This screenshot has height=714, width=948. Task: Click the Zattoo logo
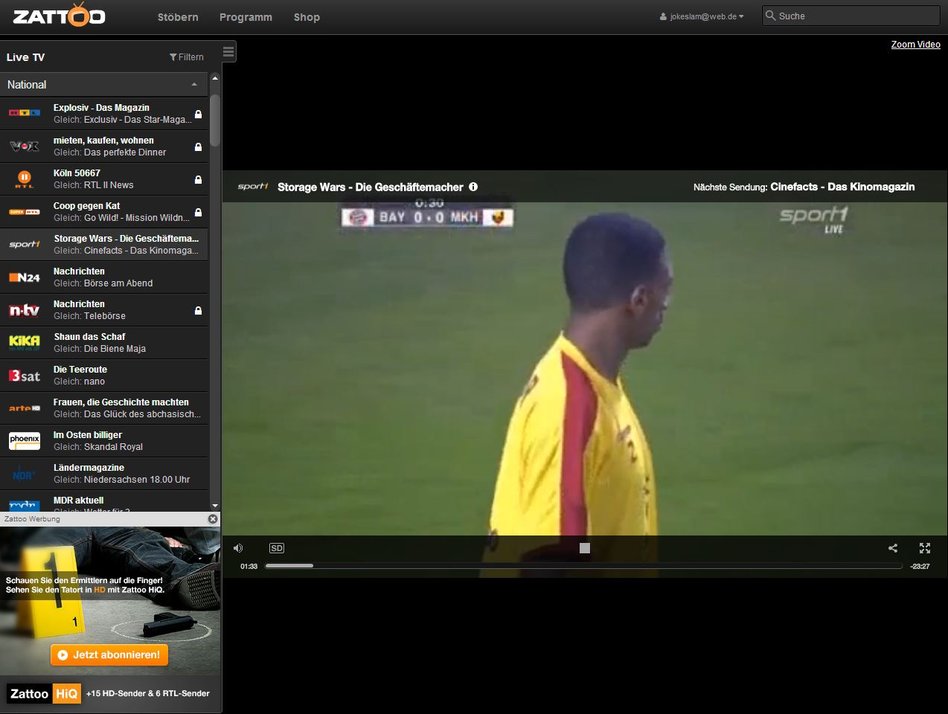pyautogui.click(x=59, y=15)
